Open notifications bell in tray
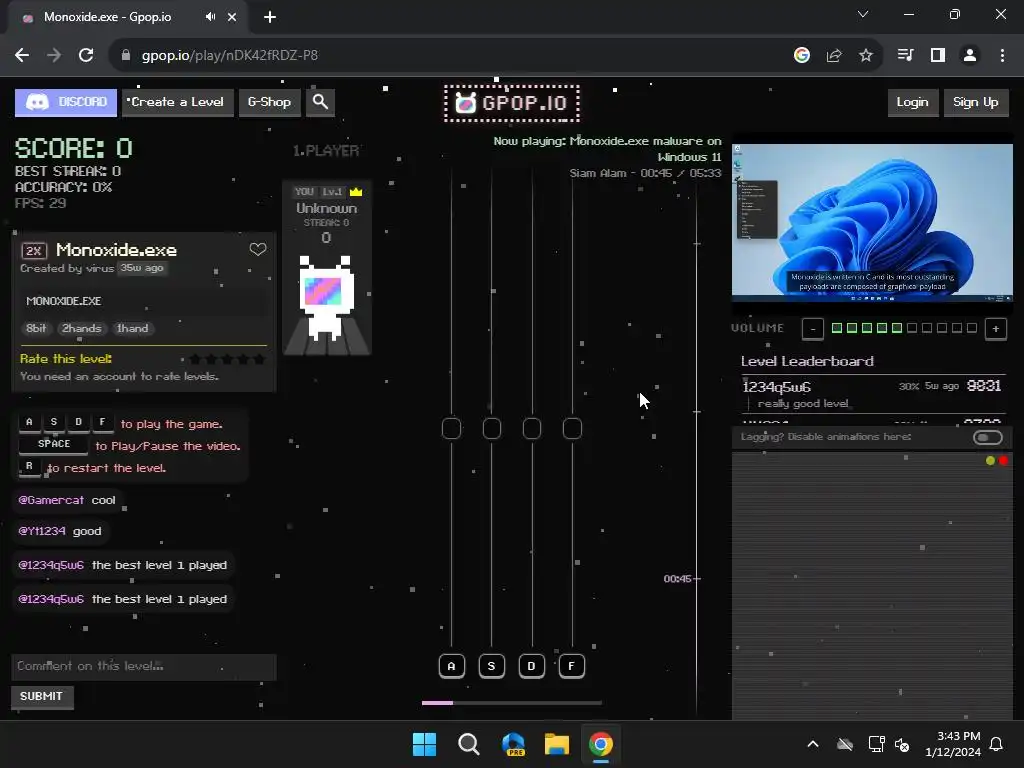1024x768 pixels. point(997,744)
